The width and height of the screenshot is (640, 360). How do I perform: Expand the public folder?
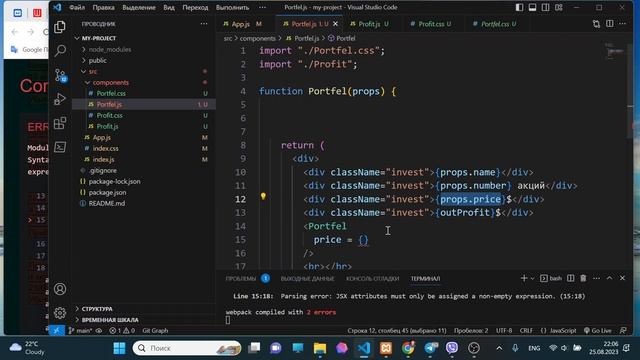[x=98, y=60]
